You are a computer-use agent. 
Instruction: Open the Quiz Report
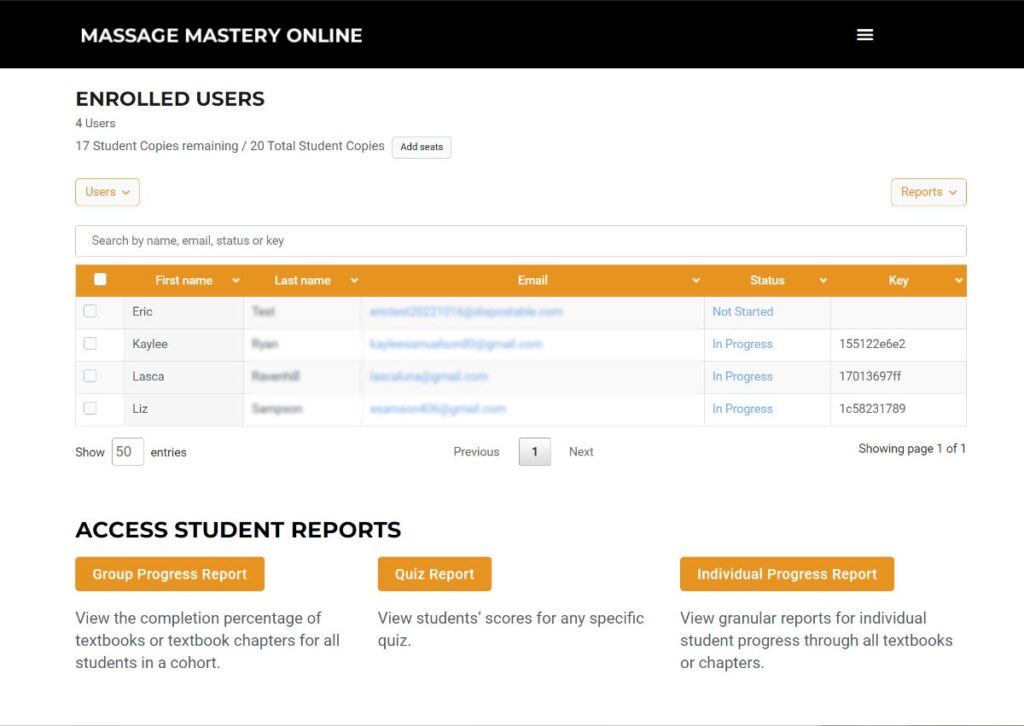pos(434,574)
